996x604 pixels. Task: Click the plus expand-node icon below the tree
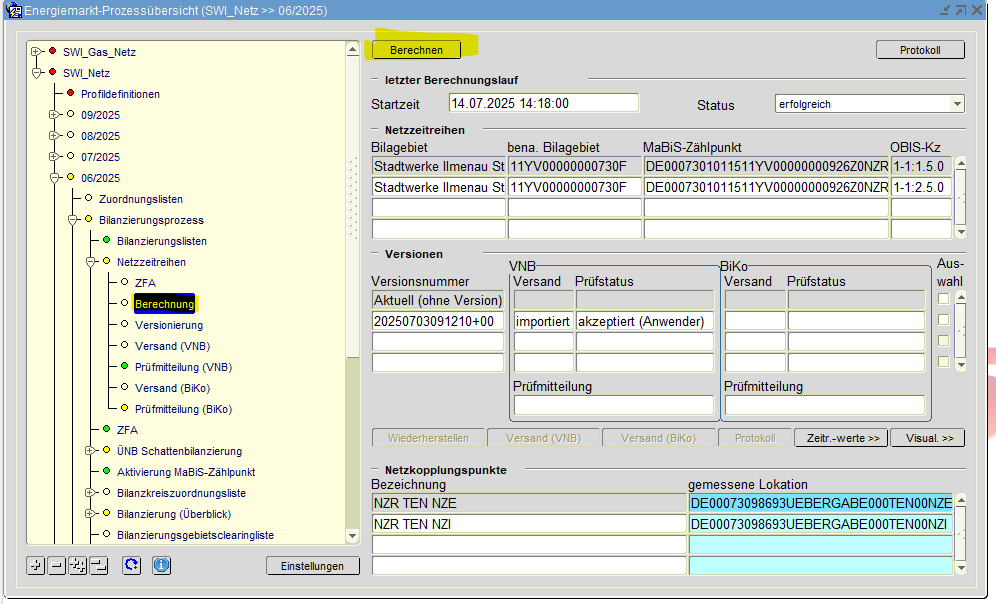(36, 566)
